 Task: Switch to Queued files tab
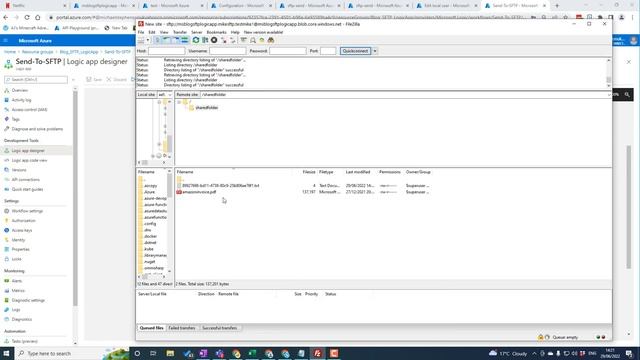coord(151,328)
